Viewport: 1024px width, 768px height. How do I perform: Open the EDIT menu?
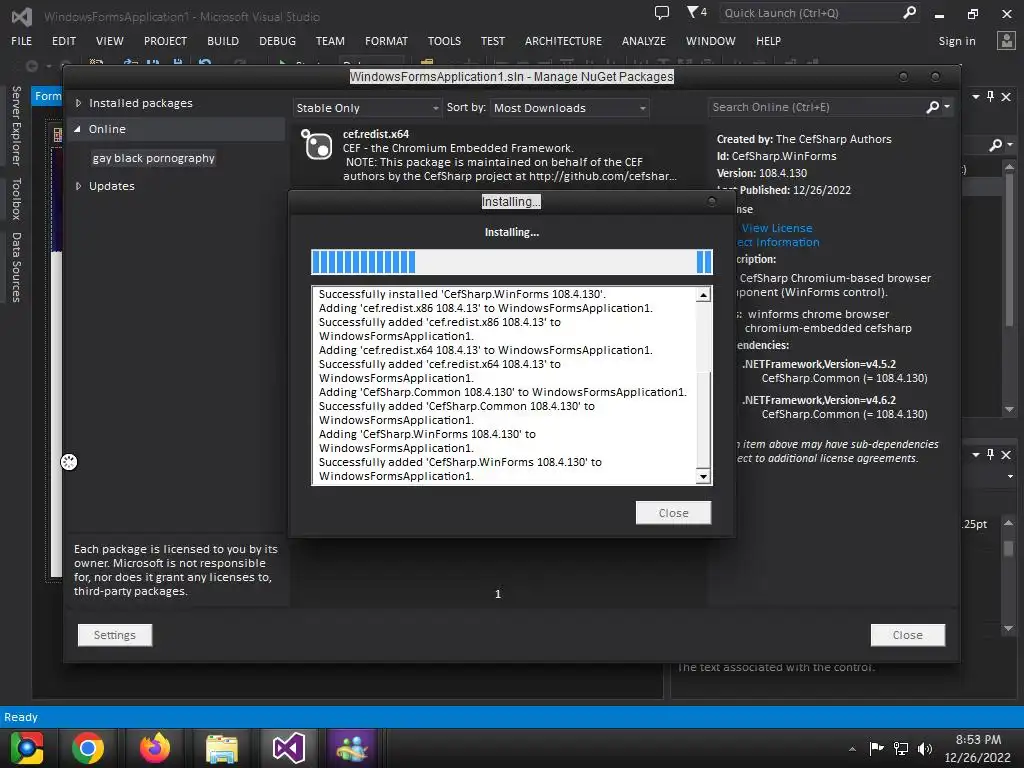point(64,41)
